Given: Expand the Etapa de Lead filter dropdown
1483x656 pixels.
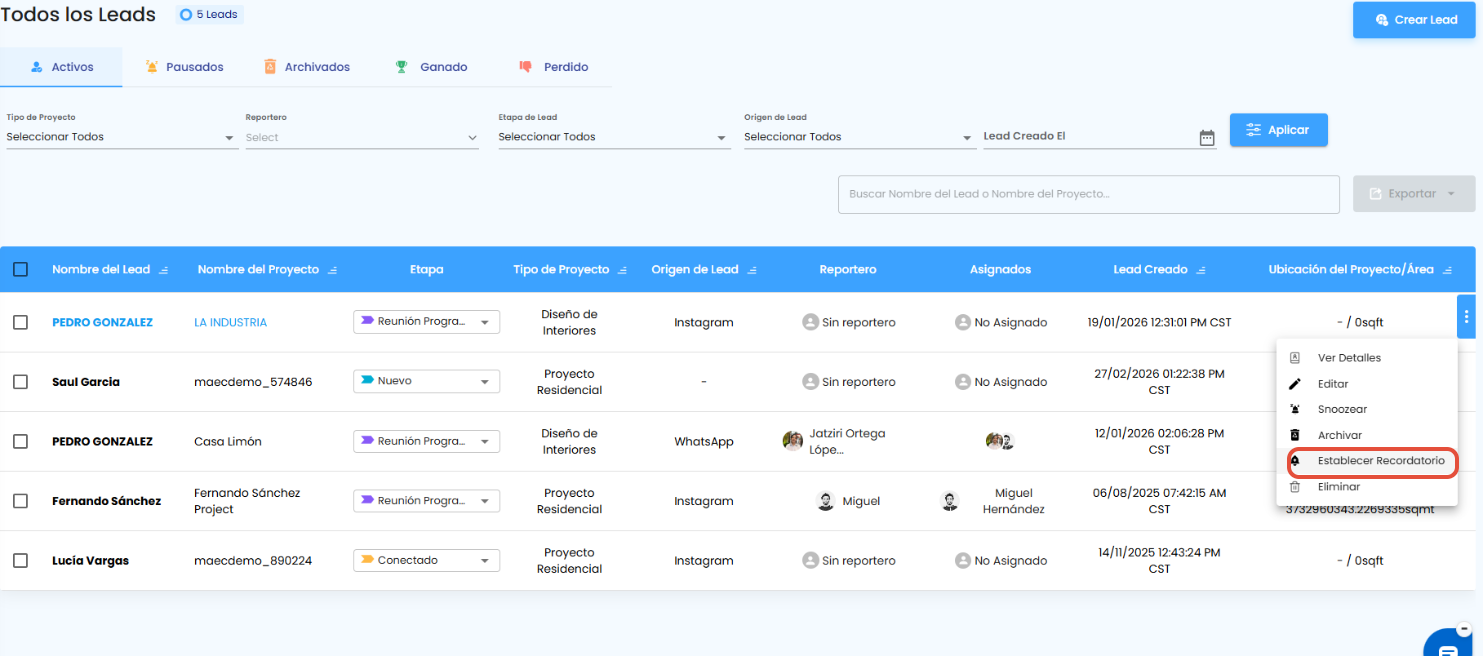Looking at the screenshot, I should 613,137.
